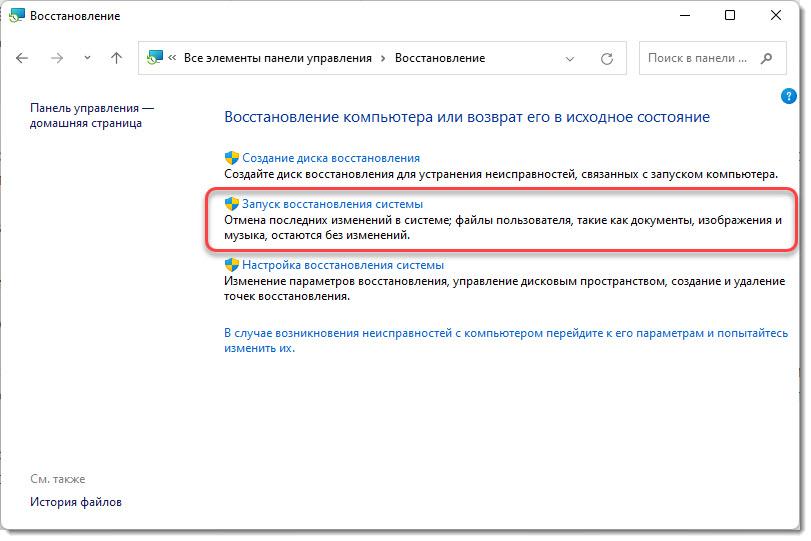The width and height of the screenshot is (811, 541).
Task: Open Настройка восстановления системы link
Action: coord(343,265)
